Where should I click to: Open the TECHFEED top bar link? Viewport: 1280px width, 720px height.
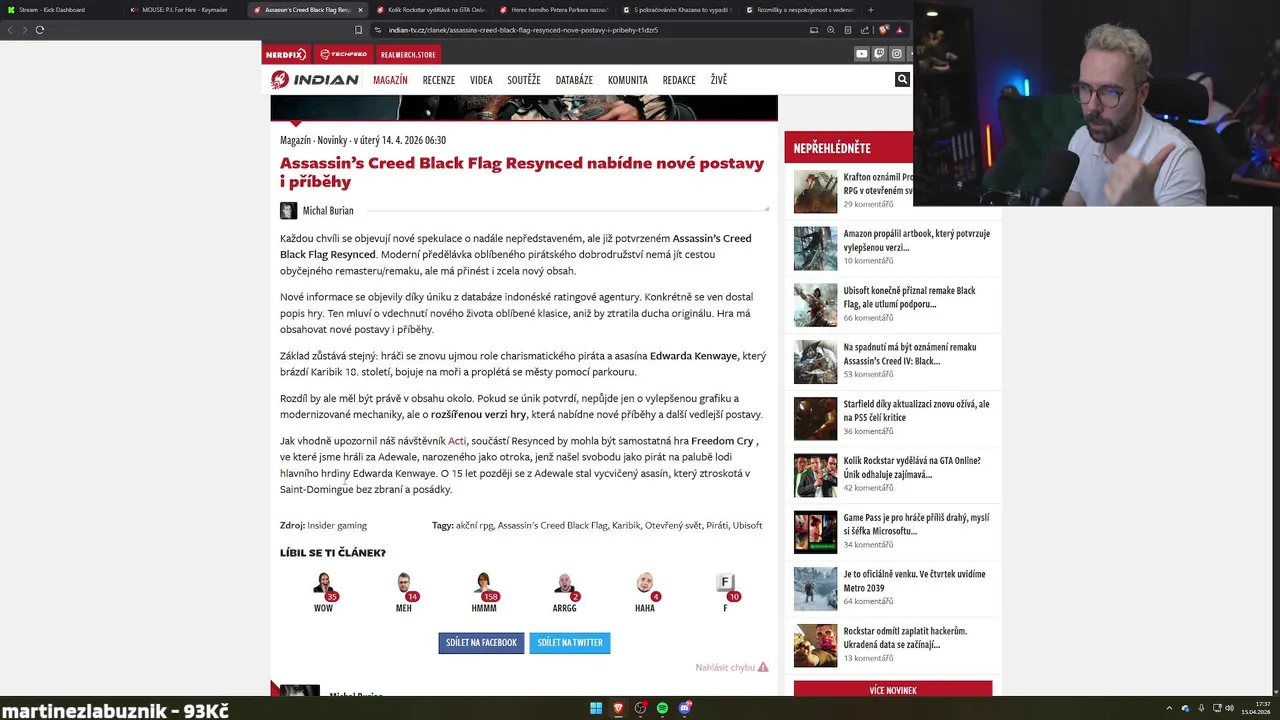tap(344, 54)
